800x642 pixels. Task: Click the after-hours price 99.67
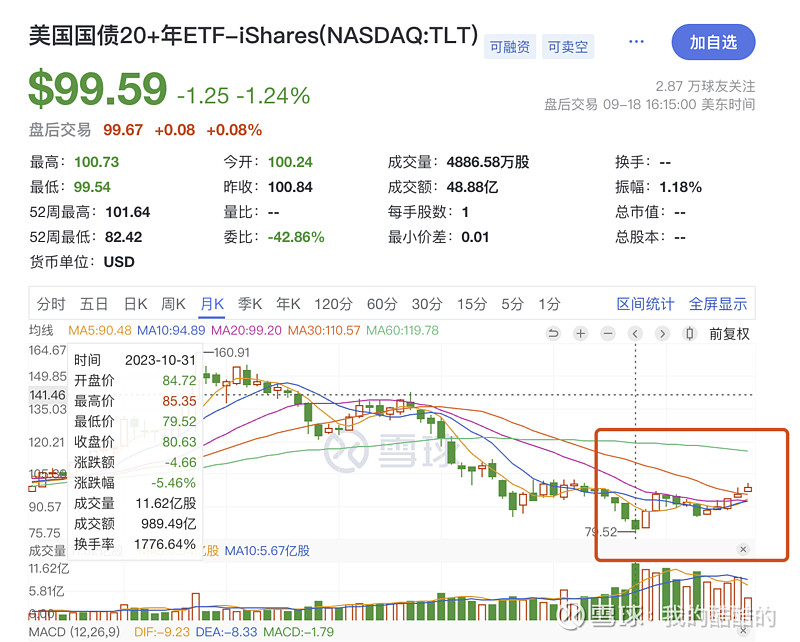pyautogui.click(x=123, y=130)
